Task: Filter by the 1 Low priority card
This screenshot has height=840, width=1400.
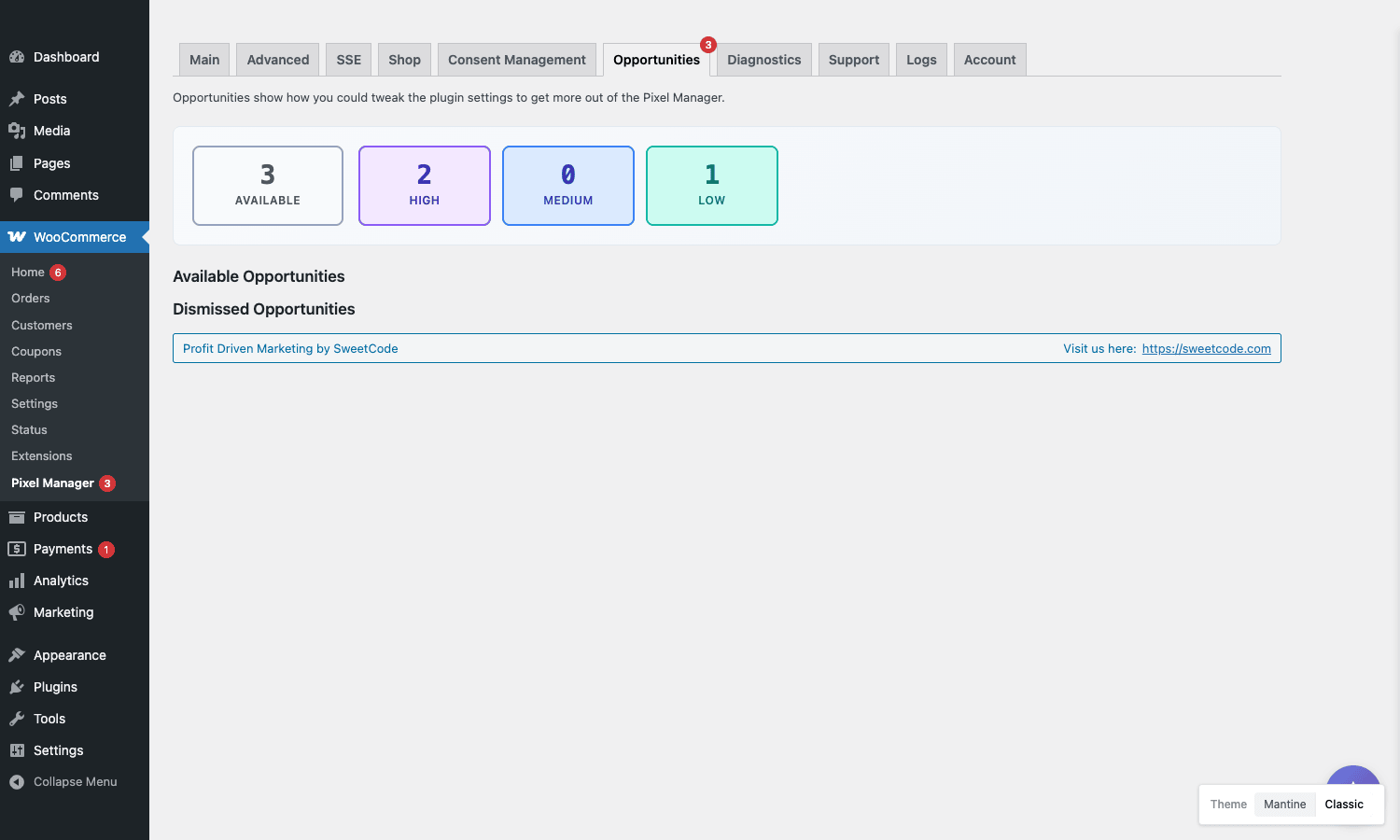Action: point(712,186)
